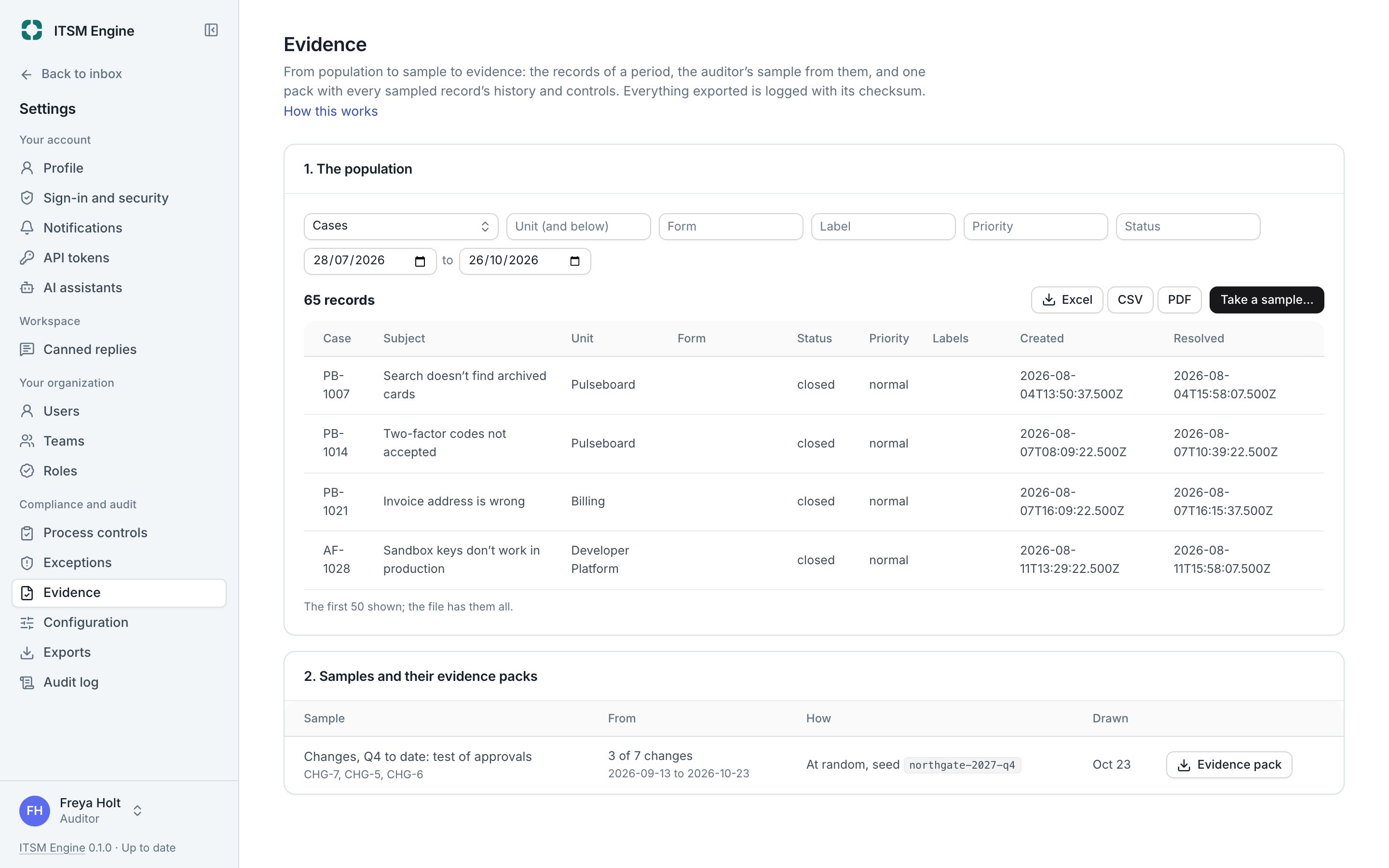Focus the Label filter field
This screenshot has height=868, width=1389.
pos(883,226)
